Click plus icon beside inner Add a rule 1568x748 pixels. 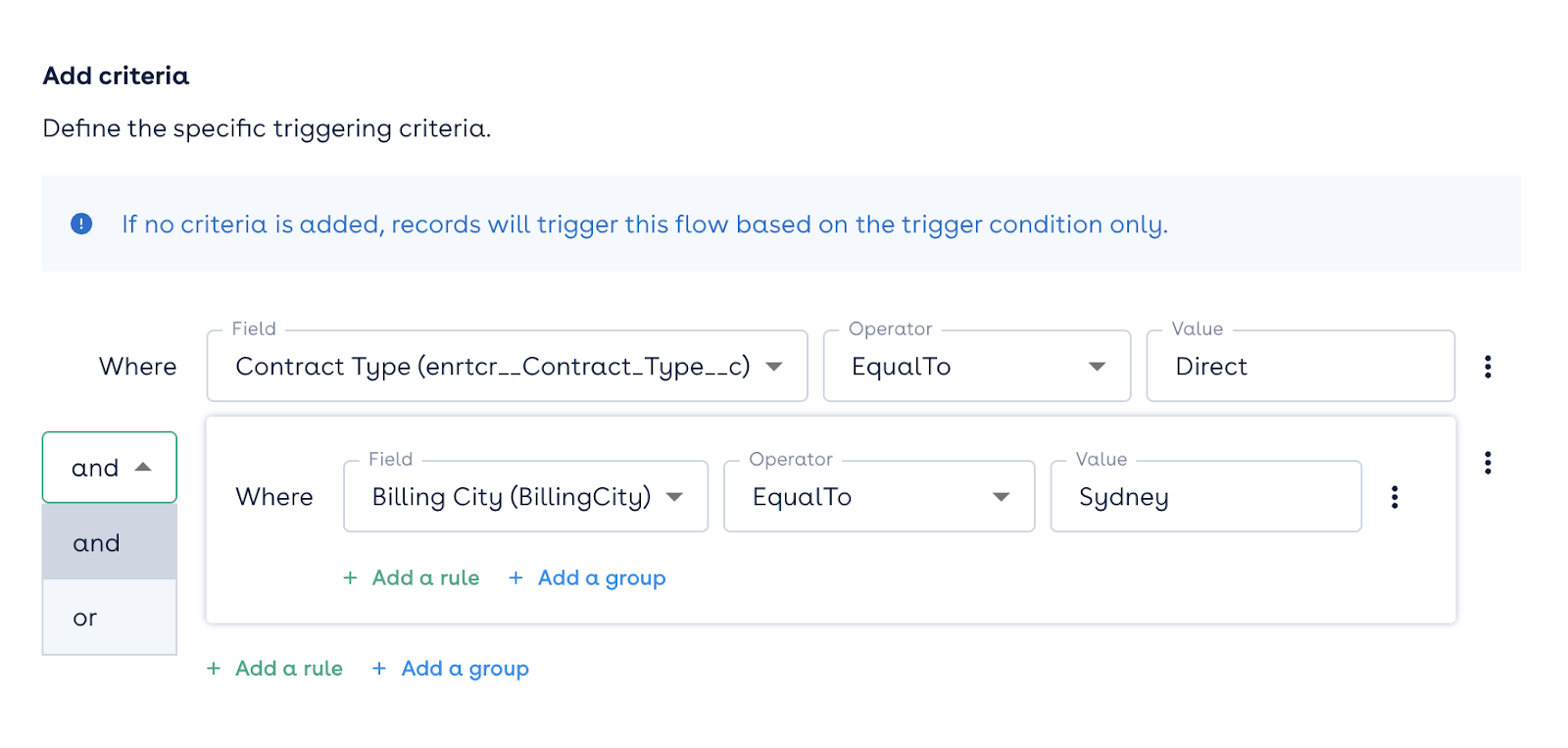click(x=350, y=578)
